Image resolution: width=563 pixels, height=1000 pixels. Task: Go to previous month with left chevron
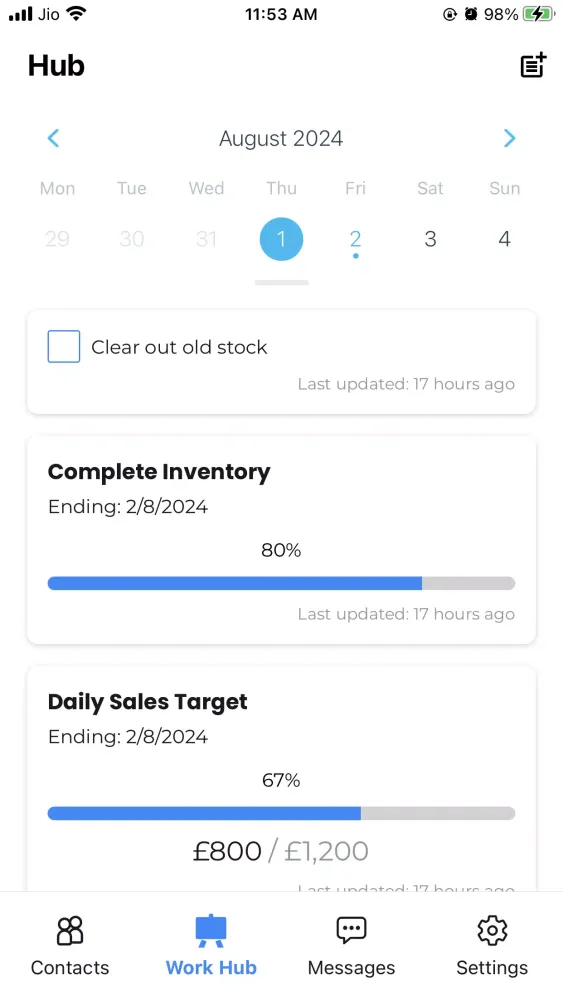pos(54,138)
